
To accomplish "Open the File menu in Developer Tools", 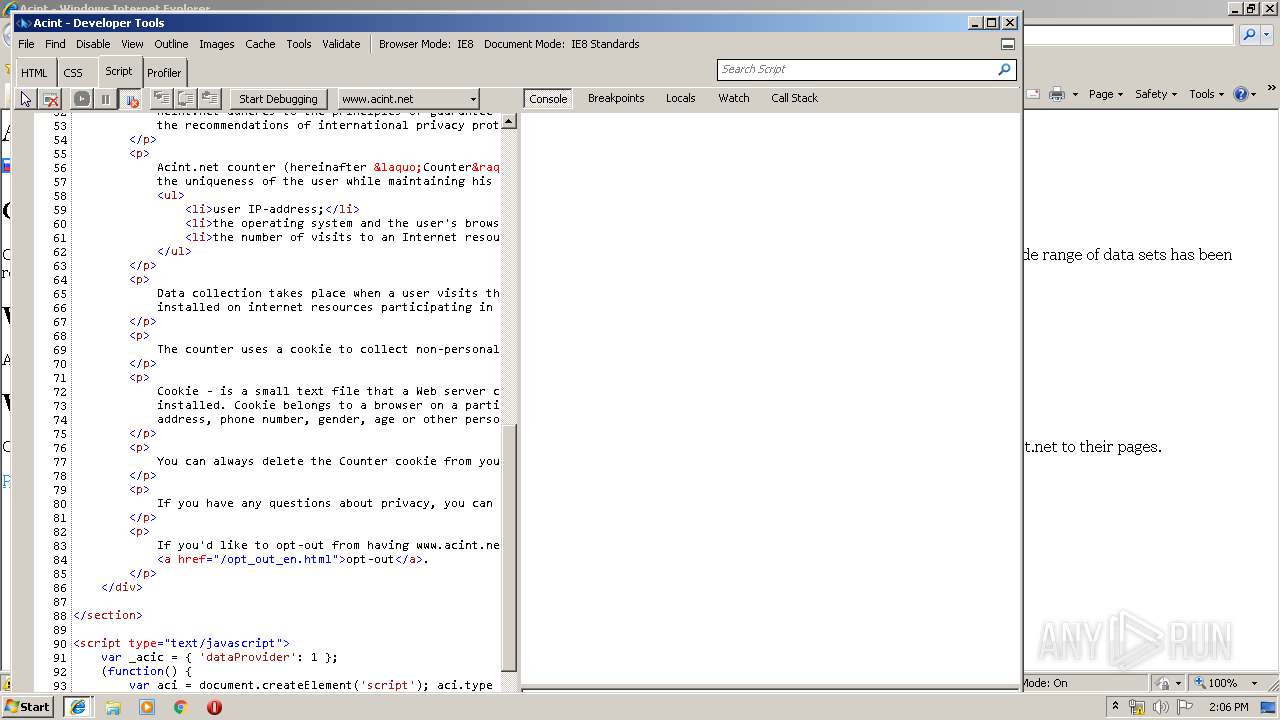I will tap(26, 44).
